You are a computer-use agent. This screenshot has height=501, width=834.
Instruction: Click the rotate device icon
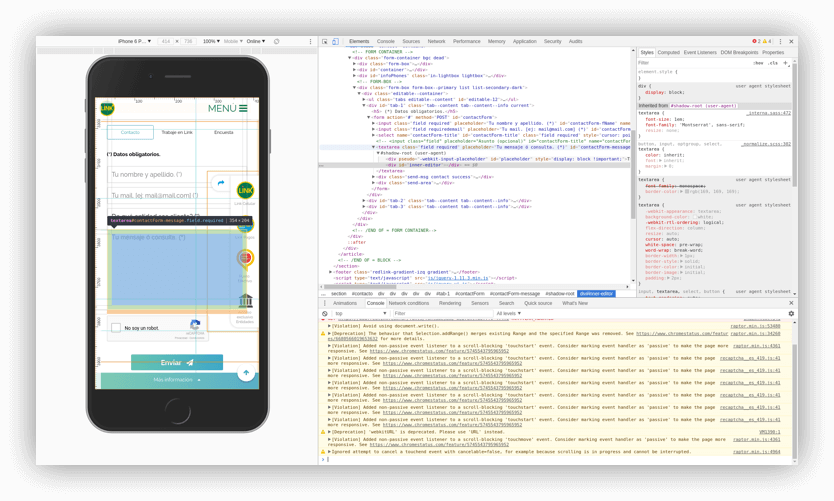pyautogui.click(x=277, y=41)
